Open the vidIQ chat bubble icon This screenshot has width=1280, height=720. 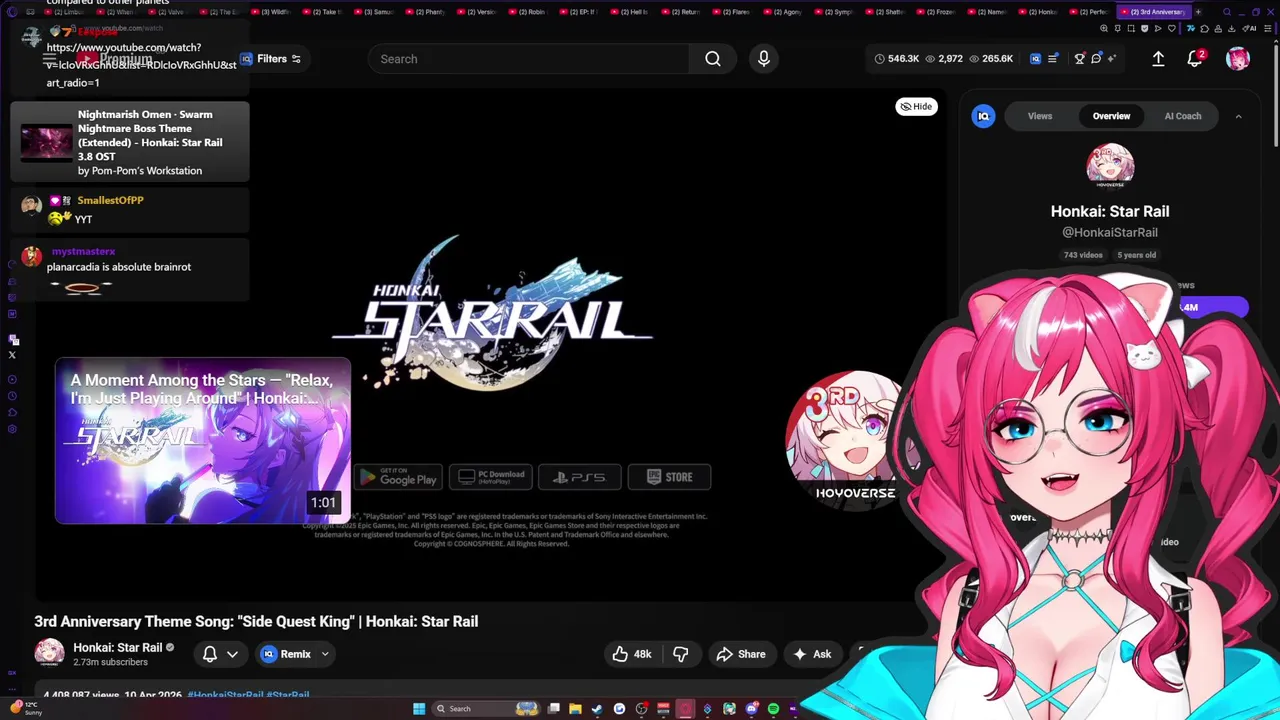click(x=1097, y=59)
